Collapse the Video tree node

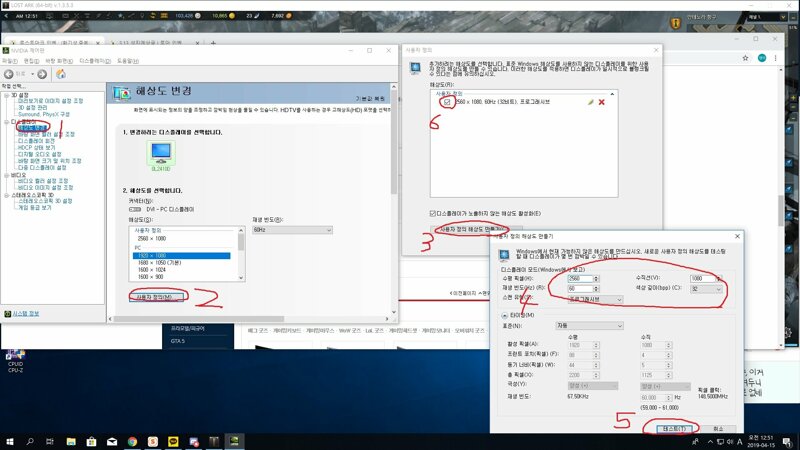coord(7,175)
